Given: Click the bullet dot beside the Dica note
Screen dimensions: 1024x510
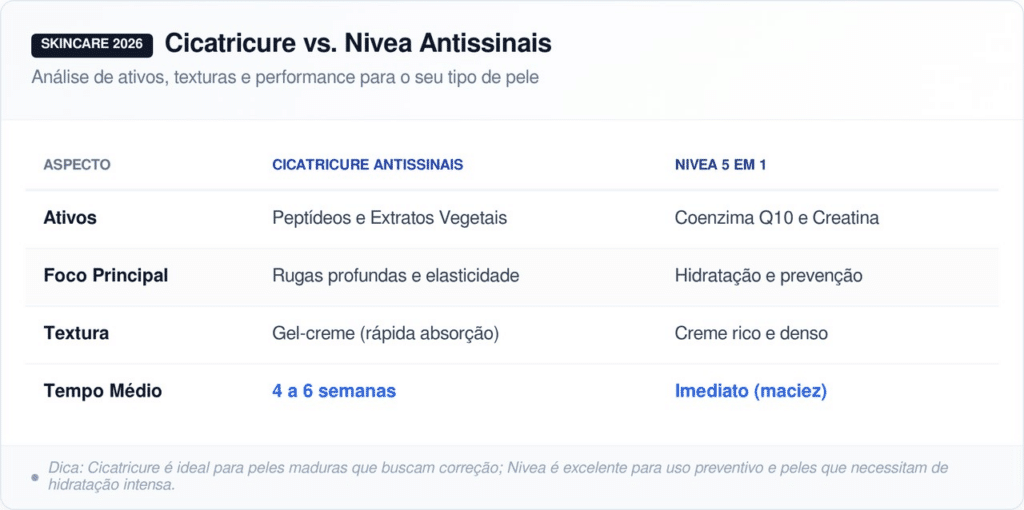Looking at the screenshot, I should click(35, 477).
